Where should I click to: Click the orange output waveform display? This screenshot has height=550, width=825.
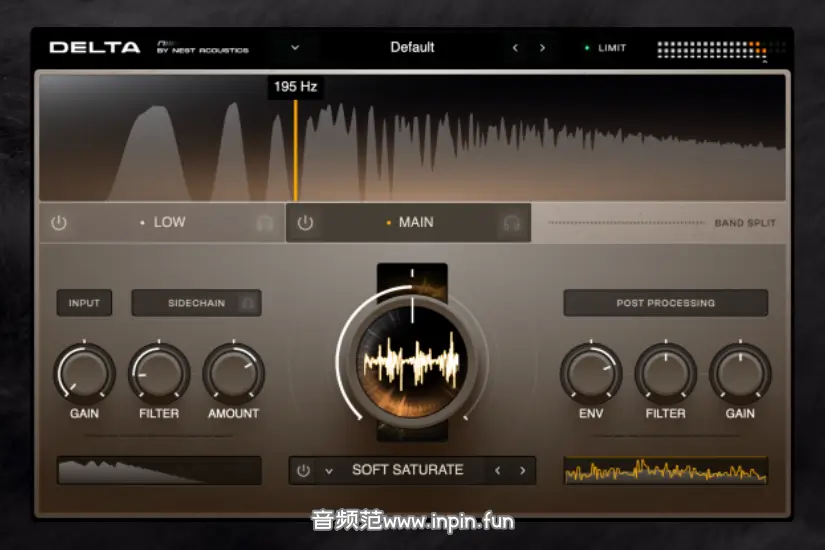666,471
